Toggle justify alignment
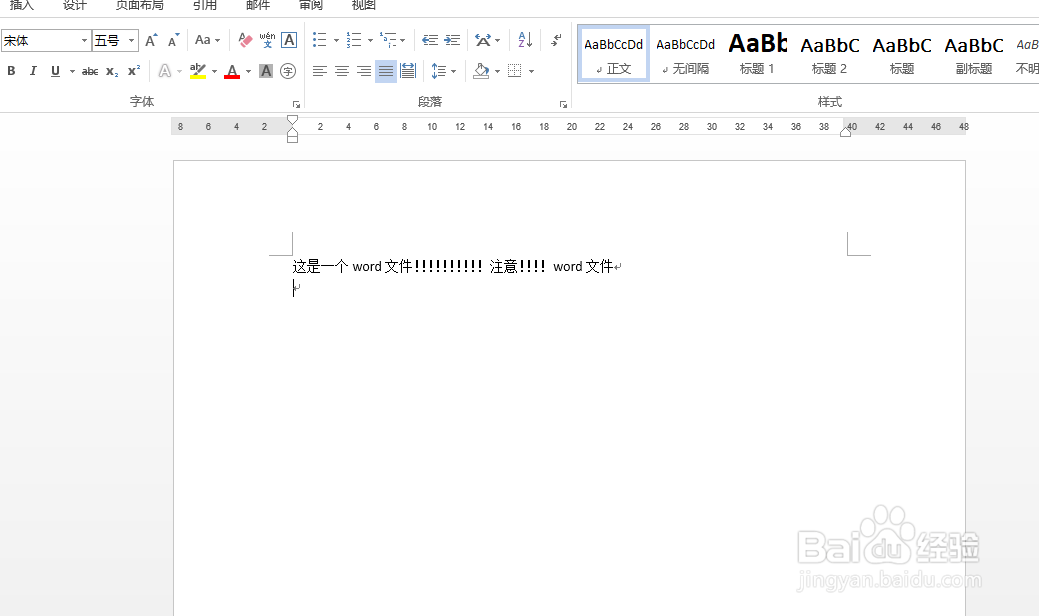The image size is (1039, 616). 386,71
